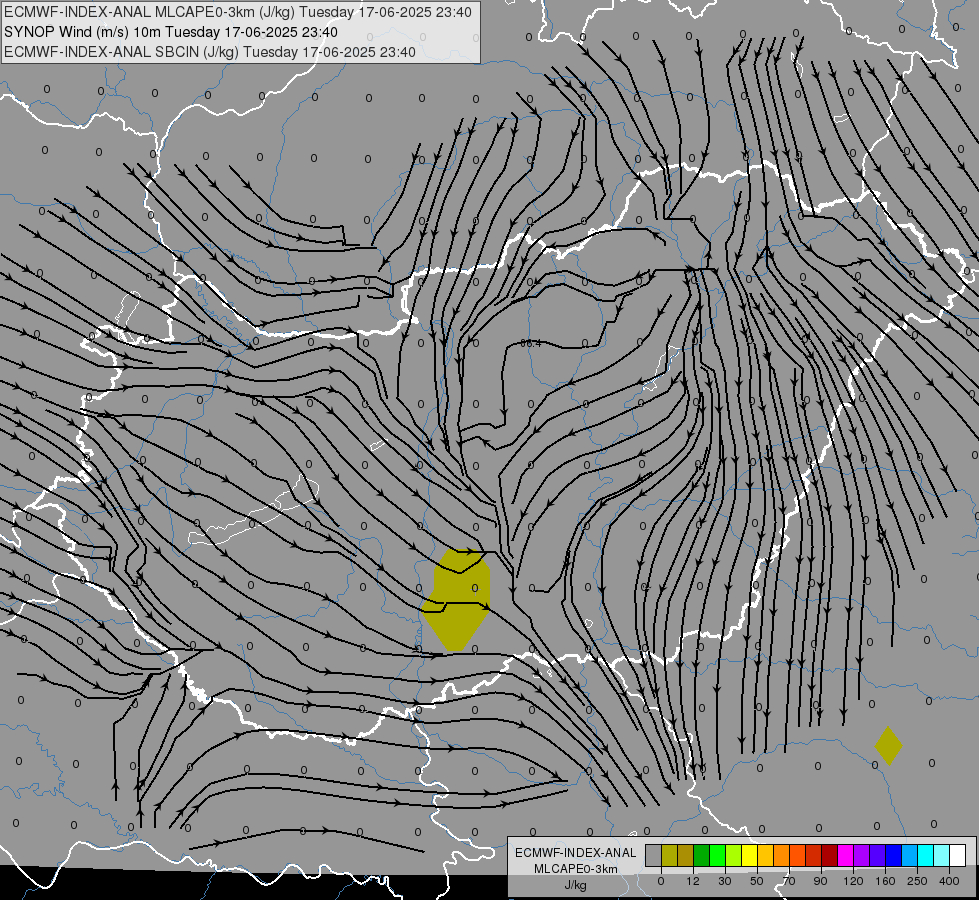Click the legend tick value 70
The height and width of the screenshot is (900, 979).
(789, 881)
